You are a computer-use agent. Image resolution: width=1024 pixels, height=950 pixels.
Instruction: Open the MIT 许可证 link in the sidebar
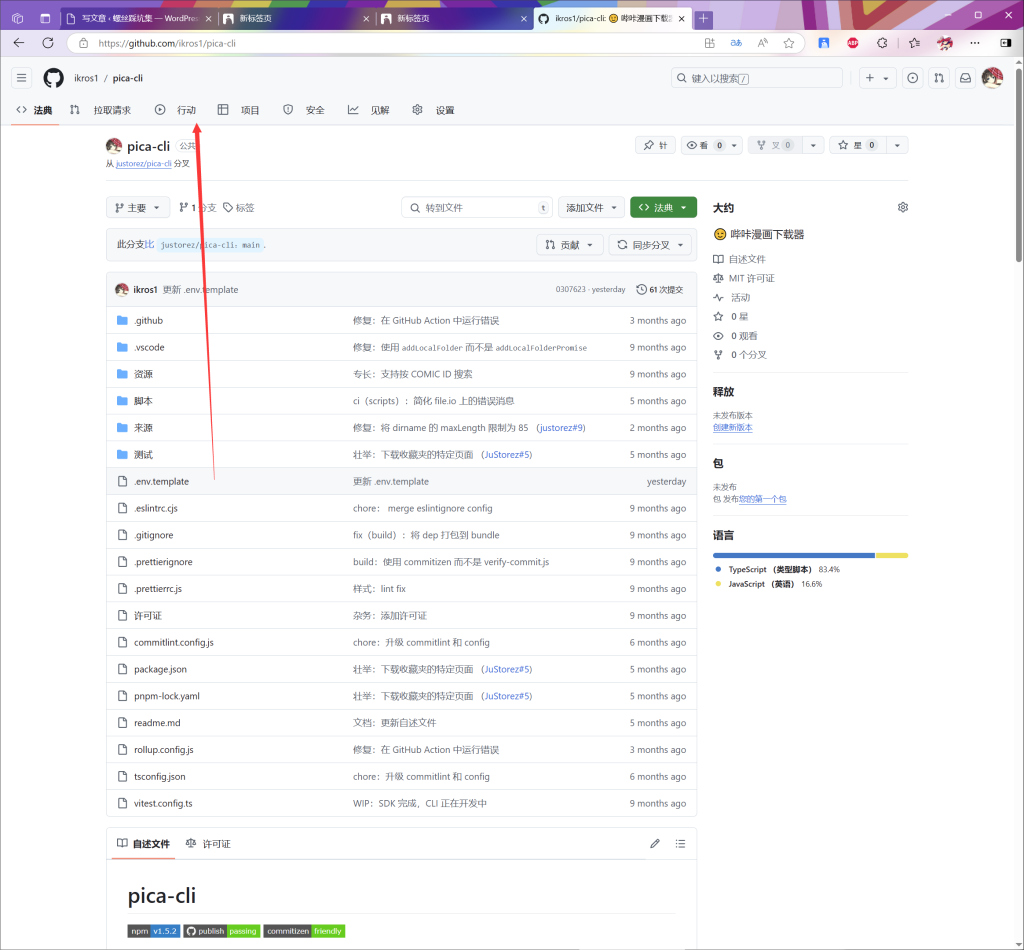[x=752, y=278]
